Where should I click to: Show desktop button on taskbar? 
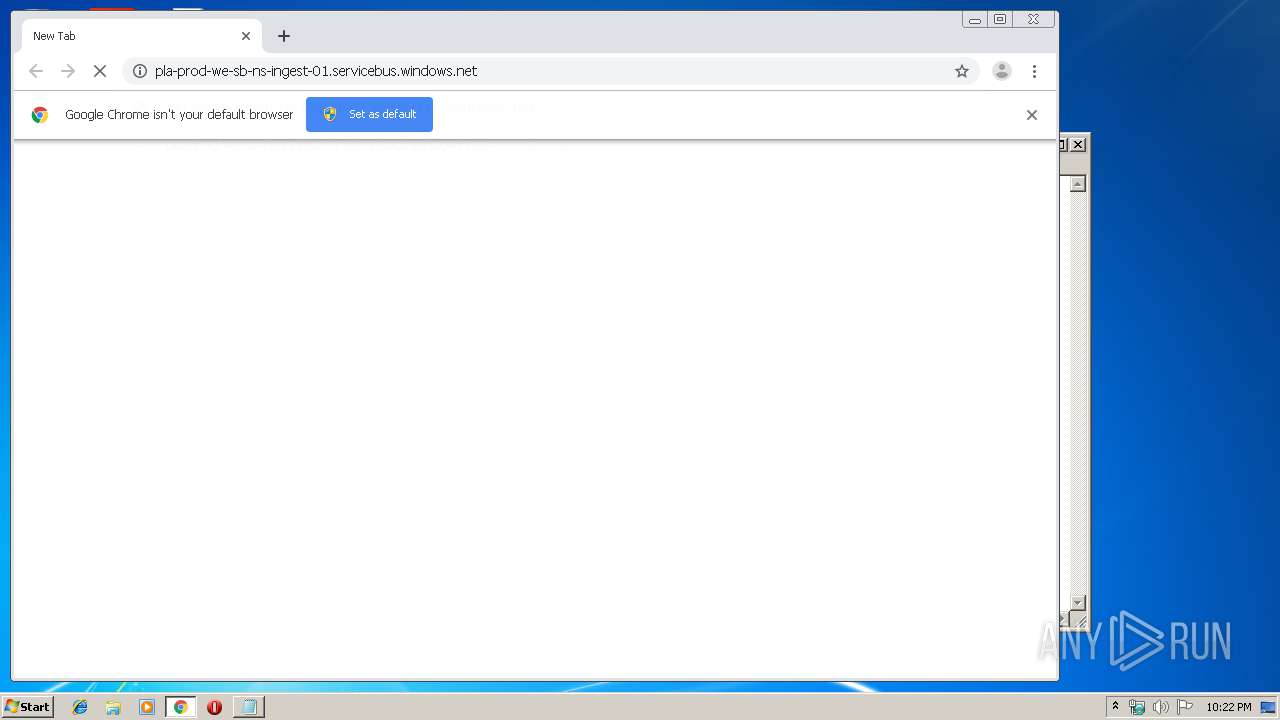pos(1268,707)
